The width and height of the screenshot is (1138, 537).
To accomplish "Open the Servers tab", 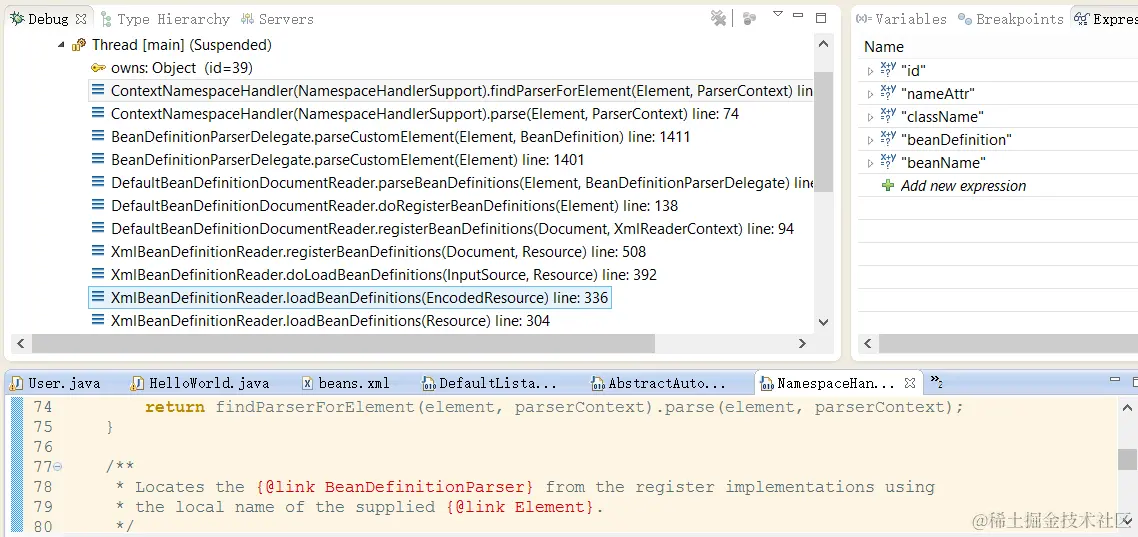I will 278,19.
